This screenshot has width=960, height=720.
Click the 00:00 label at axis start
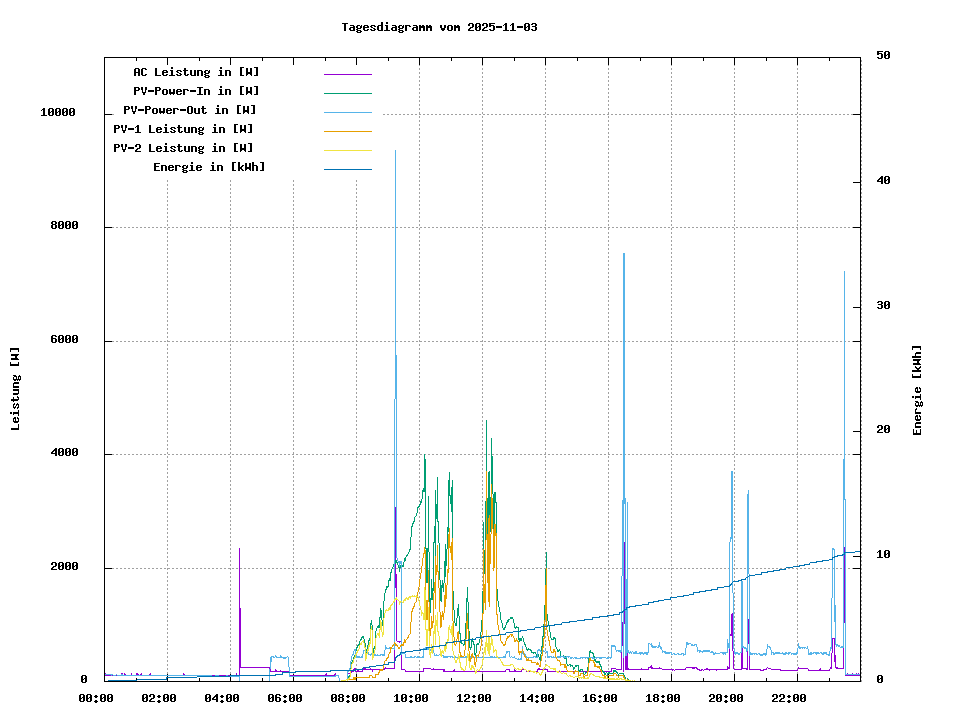click(x=97, y=698)
